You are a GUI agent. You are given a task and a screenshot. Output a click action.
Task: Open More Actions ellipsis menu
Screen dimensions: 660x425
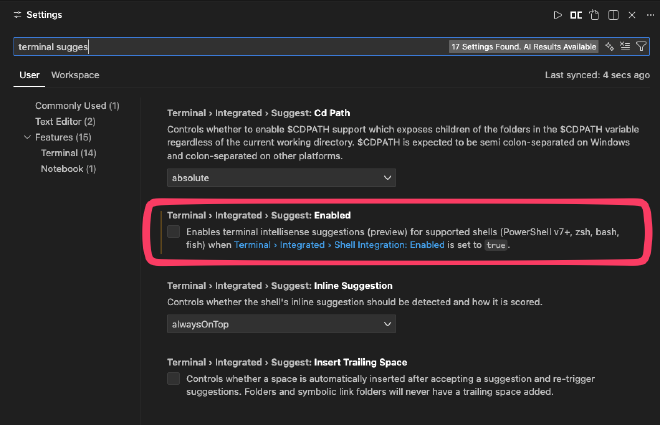[650, 15]
